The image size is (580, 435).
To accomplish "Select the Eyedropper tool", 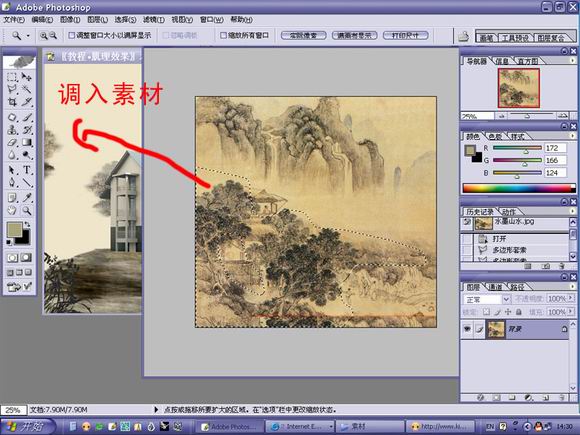I will coord(26,198).
